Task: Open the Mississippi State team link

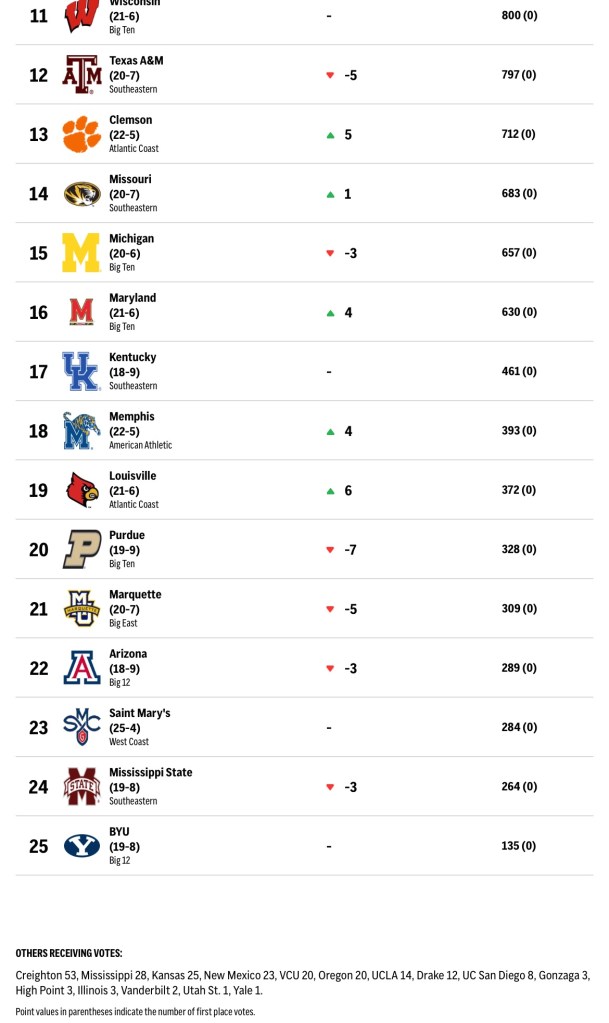Action: (x=150, y=773)
